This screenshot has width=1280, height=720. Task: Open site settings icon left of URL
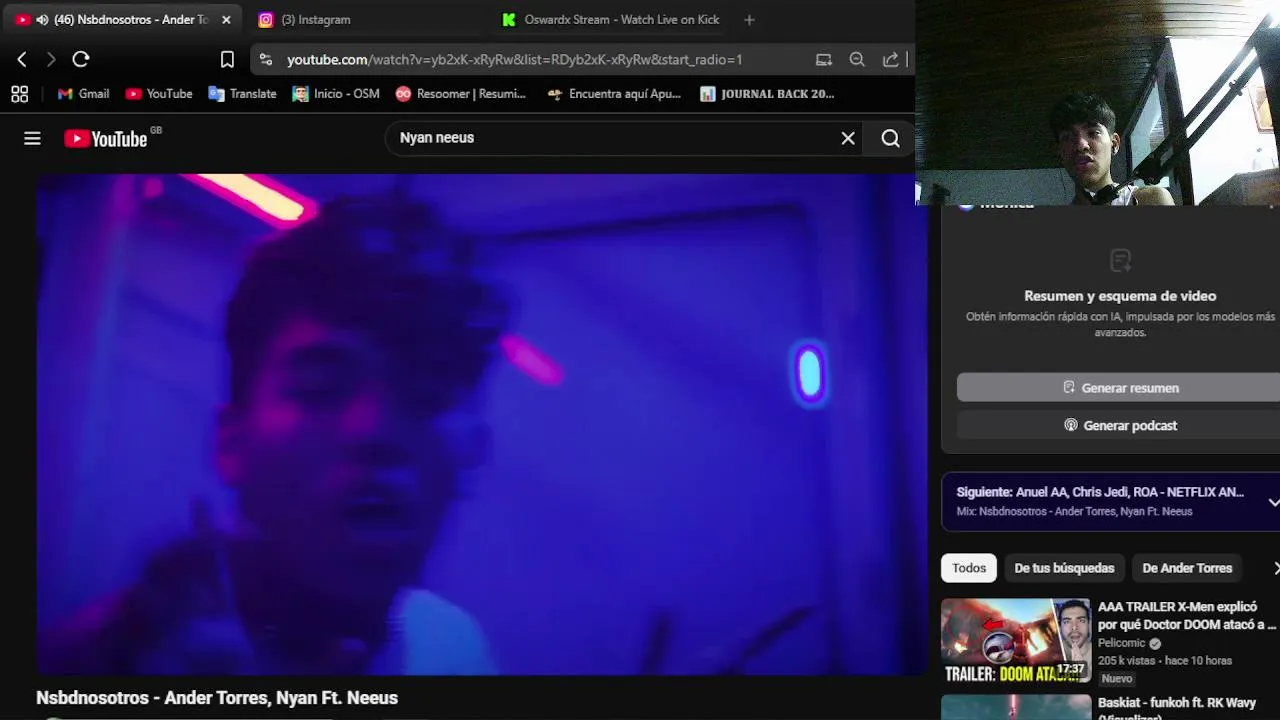[266, 59]
